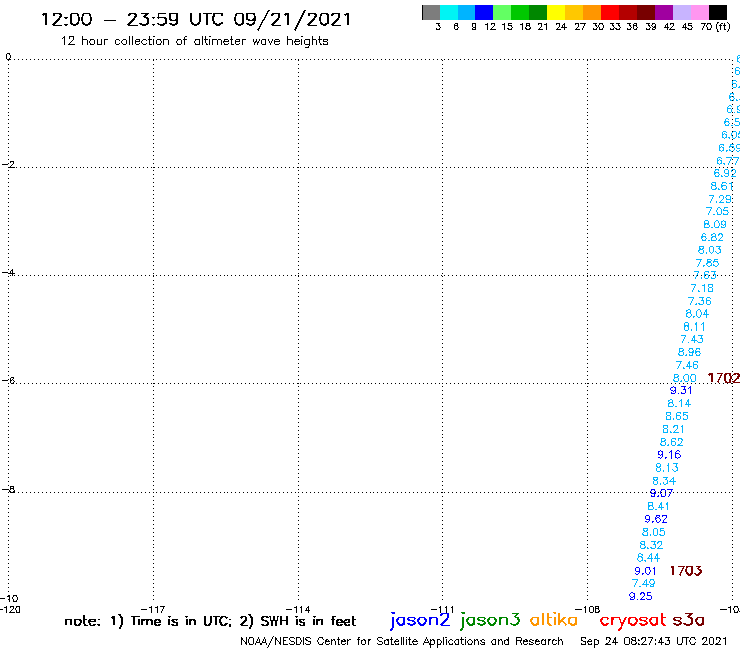Click the wave height value 7.46

(687, 365)
